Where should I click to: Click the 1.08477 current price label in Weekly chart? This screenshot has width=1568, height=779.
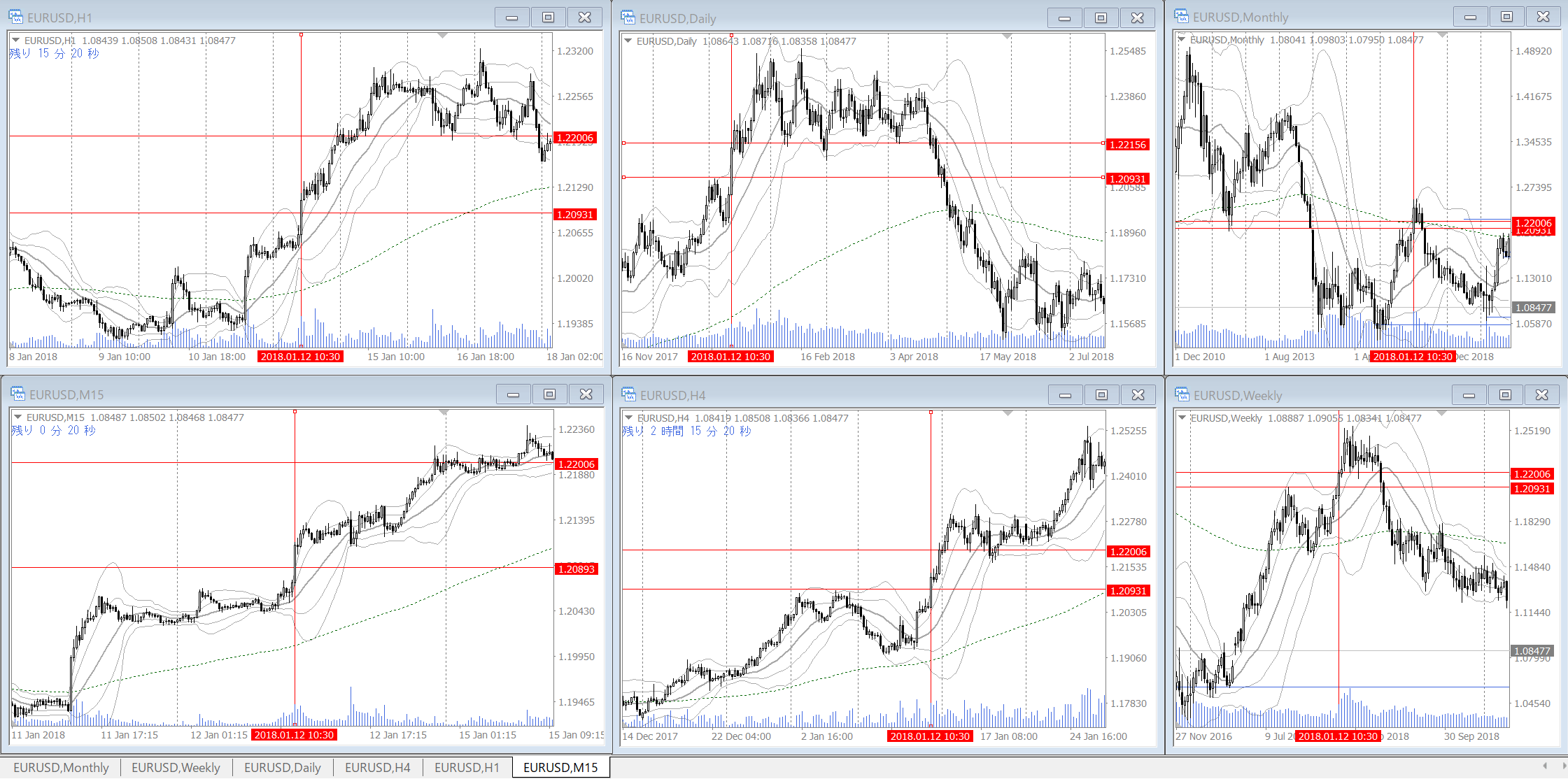point(1532,651)
